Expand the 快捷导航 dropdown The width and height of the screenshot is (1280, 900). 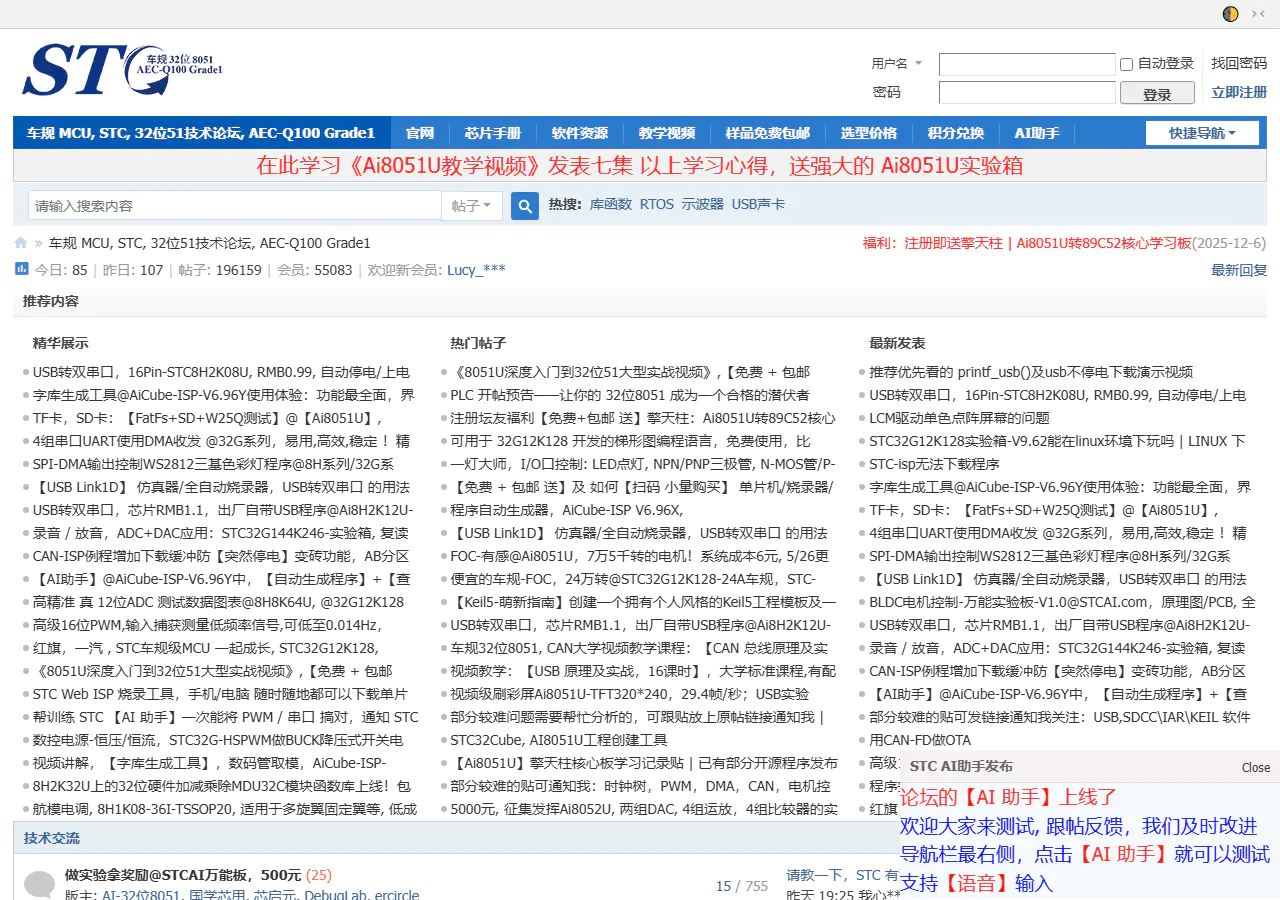pyautogui.click(x=1201, y=133)
